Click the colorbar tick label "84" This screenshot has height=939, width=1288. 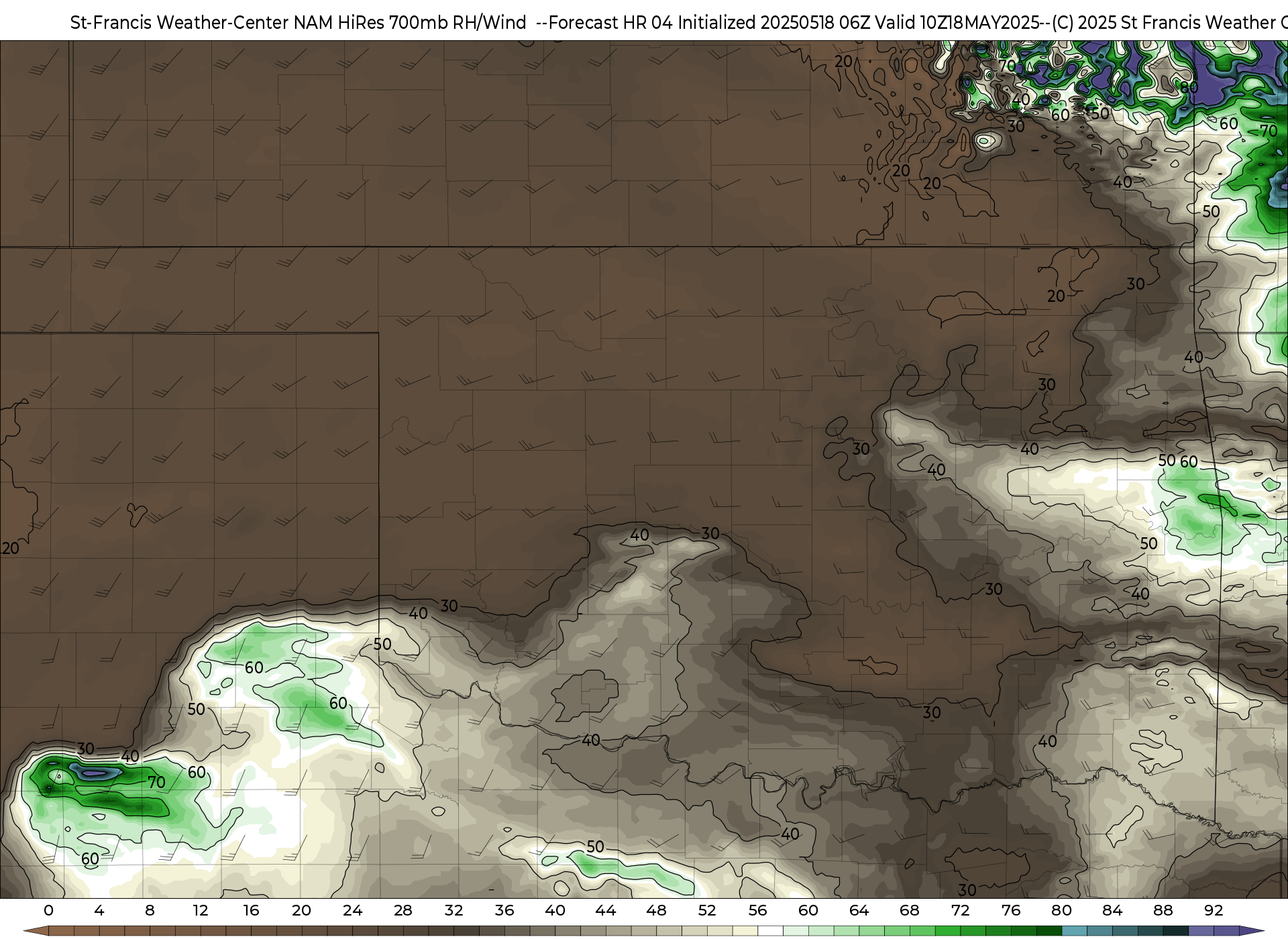1112,910
